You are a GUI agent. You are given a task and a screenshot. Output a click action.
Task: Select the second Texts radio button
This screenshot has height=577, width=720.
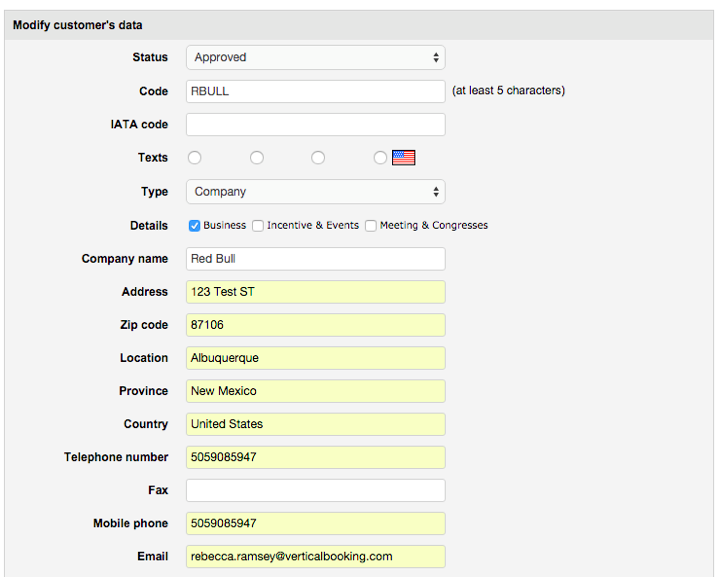[257, 157]
